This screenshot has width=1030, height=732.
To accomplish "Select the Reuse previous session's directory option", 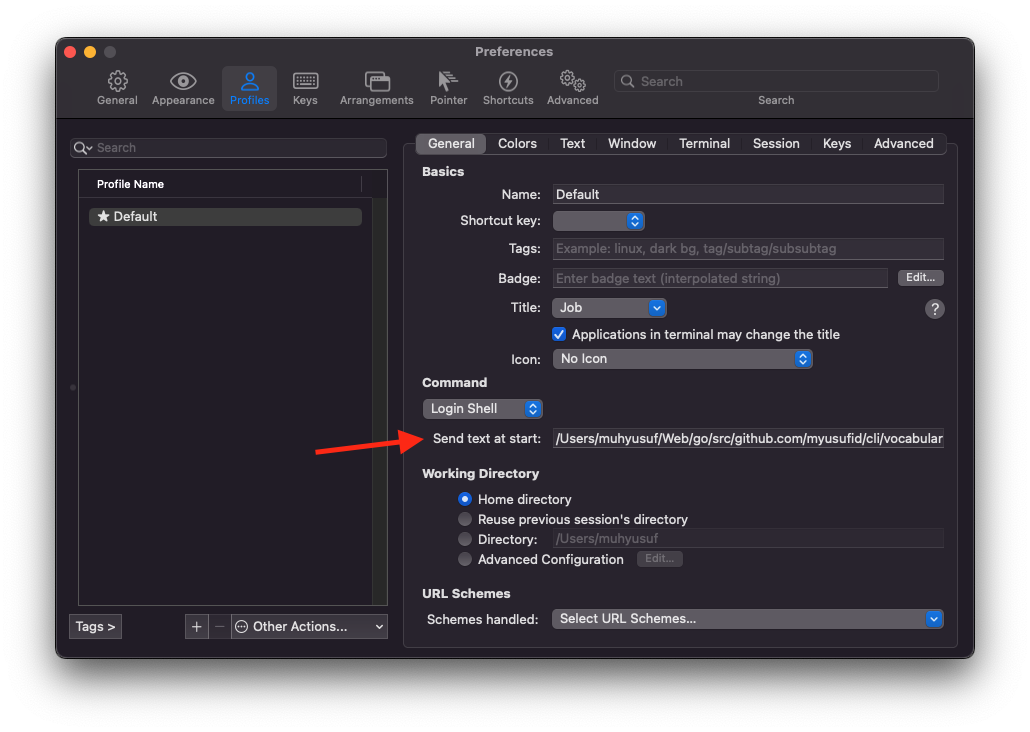I will (x=465, y=519).
